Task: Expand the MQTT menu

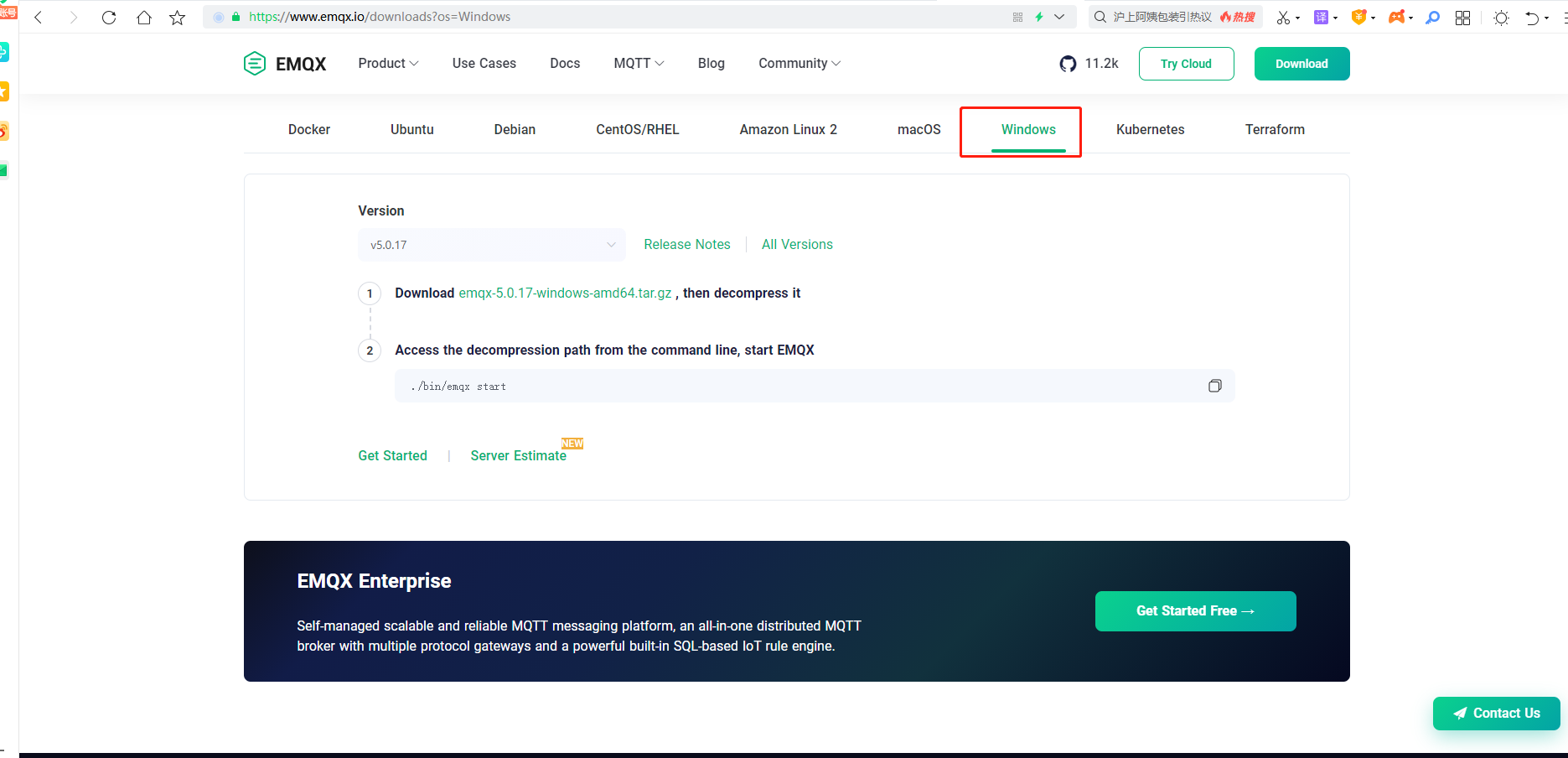Action: (639, 64)
